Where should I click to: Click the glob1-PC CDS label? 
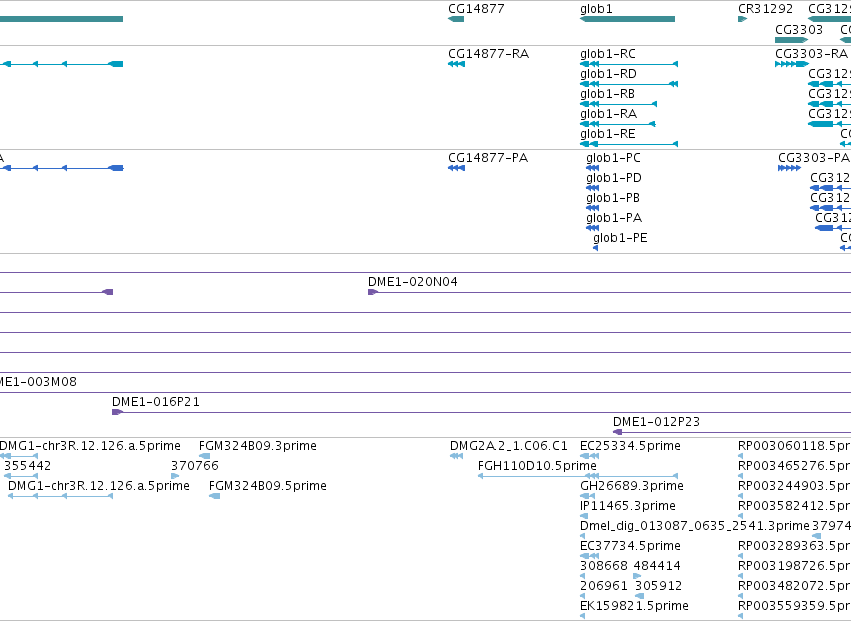click(613, 158)
